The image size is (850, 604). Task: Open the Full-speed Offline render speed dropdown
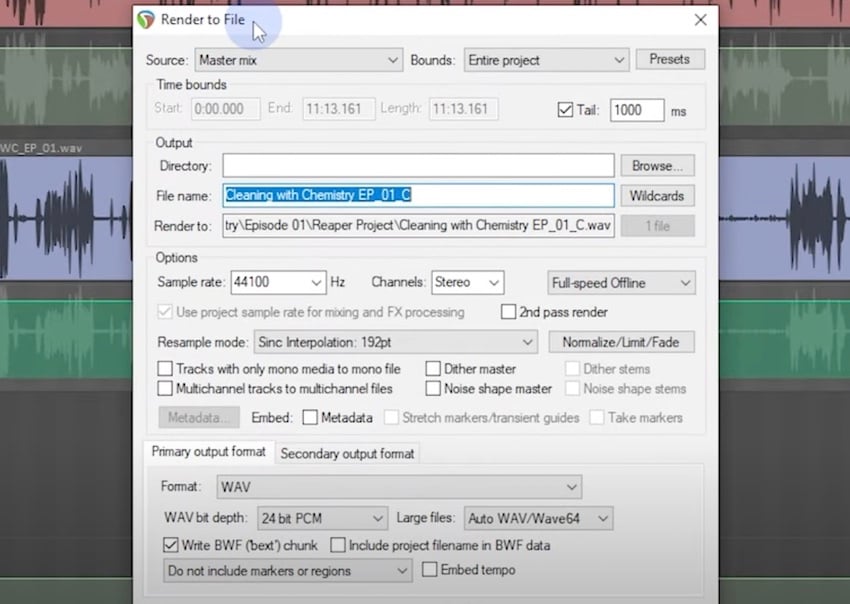coord(621,283)
